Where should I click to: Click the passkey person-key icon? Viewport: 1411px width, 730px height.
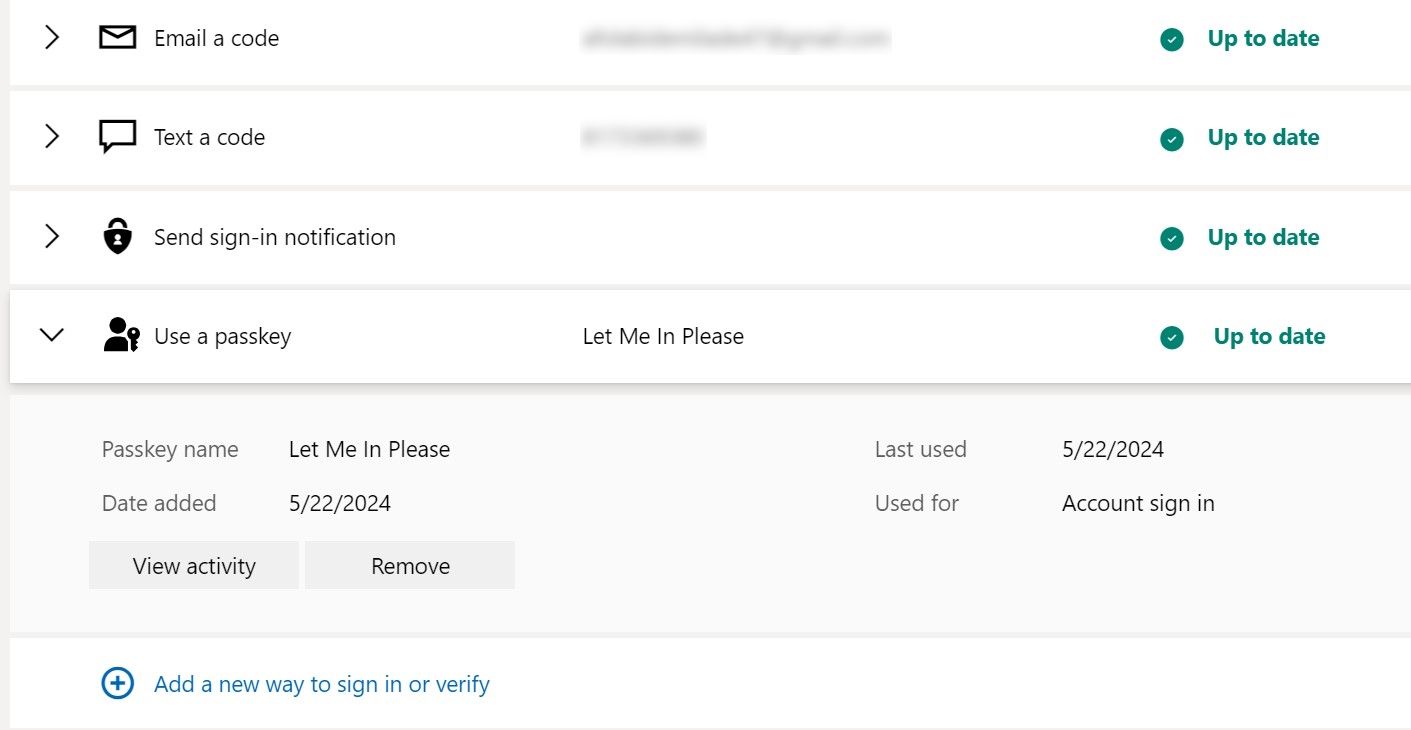[121, 335]
